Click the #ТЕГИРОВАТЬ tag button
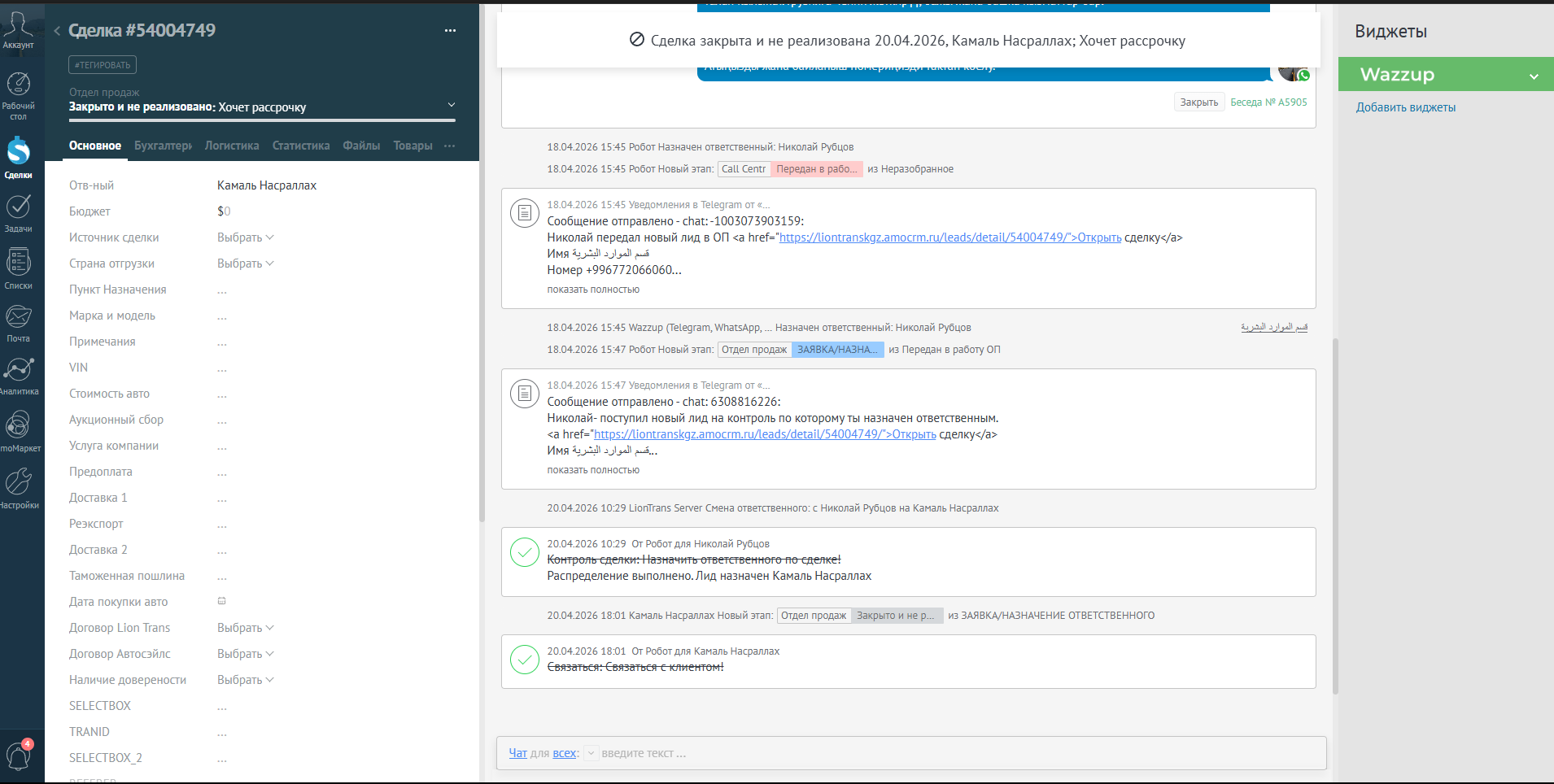 103,65
